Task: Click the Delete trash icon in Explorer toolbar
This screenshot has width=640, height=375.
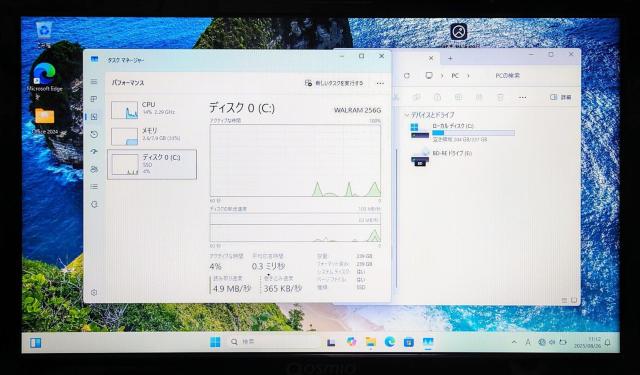Action: click(x=500, y=97)
